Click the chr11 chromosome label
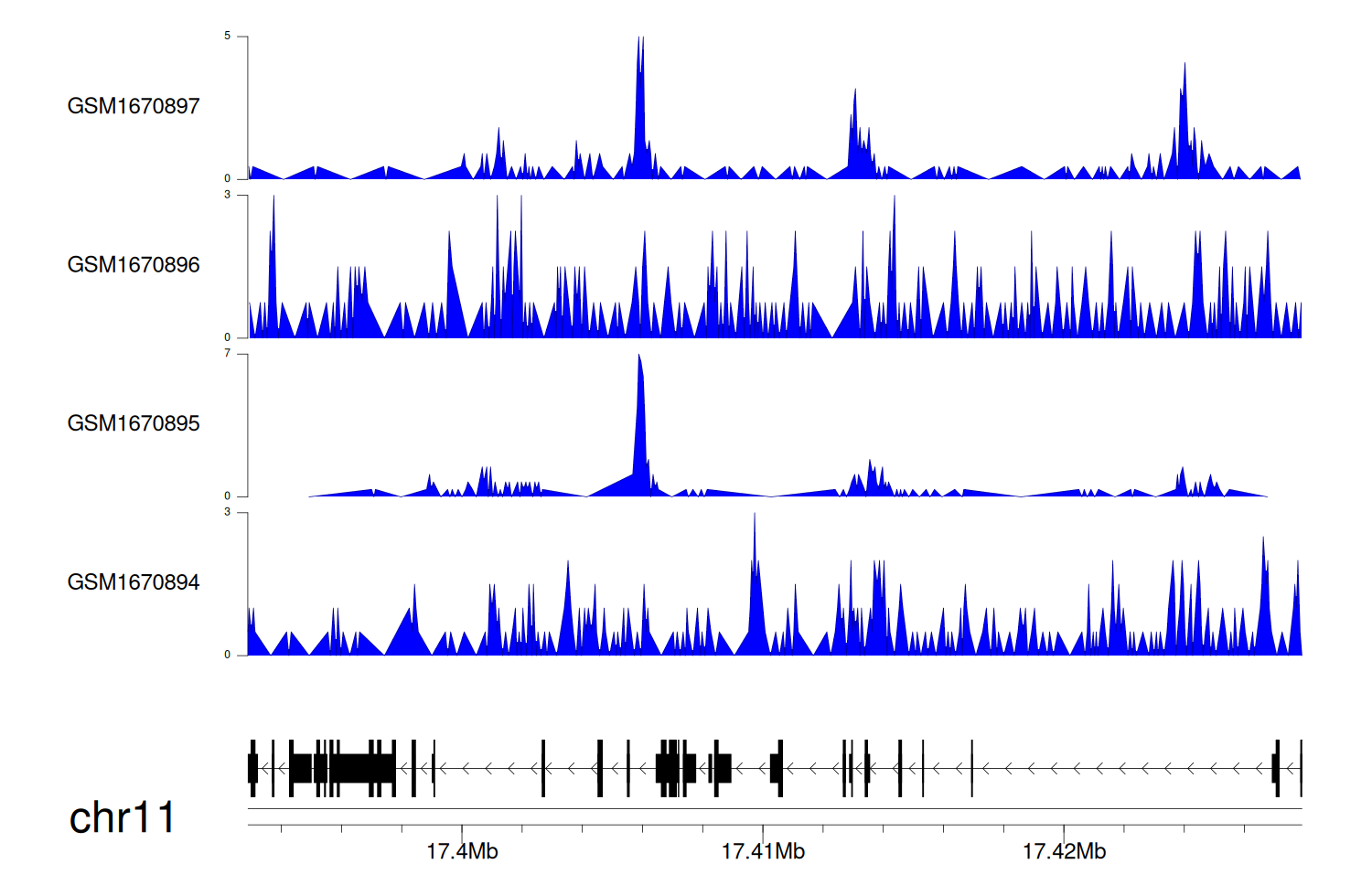 (122, 817)
